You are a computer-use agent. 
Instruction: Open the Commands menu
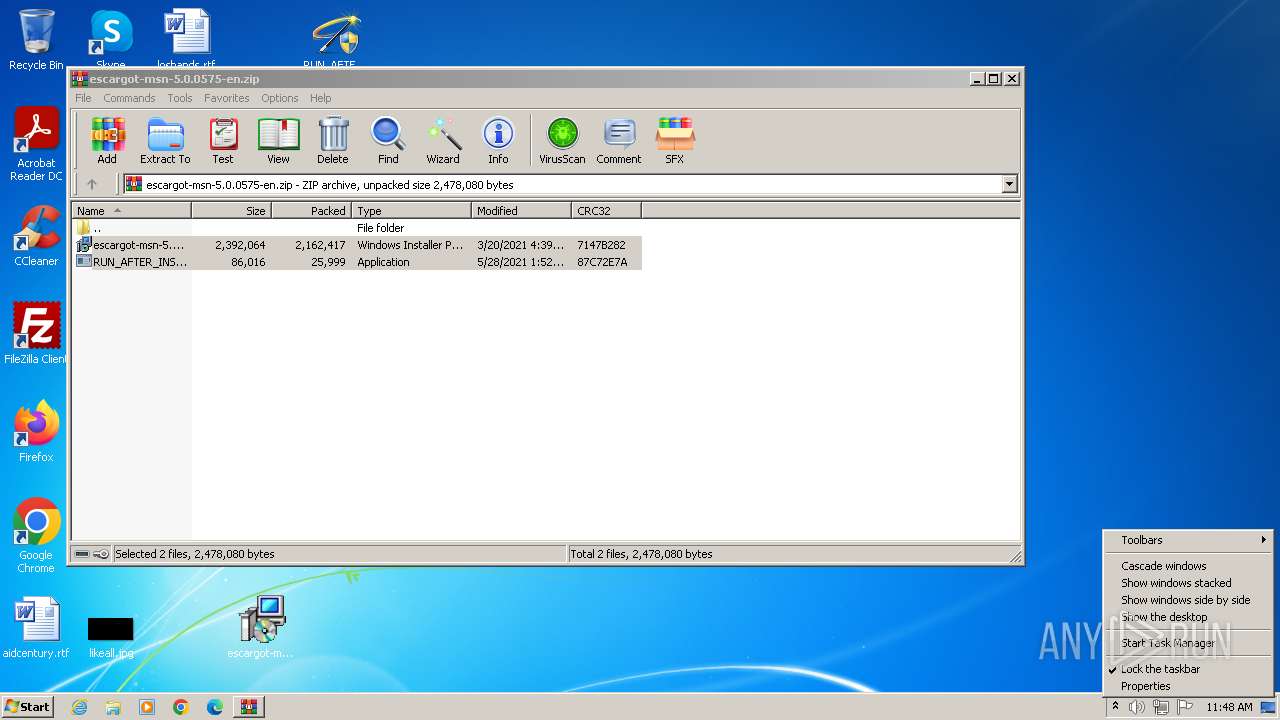tap(129, 98)
